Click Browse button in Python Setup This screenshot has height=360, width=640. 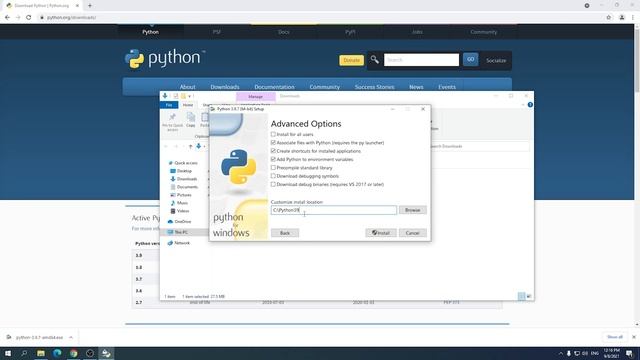413,210
